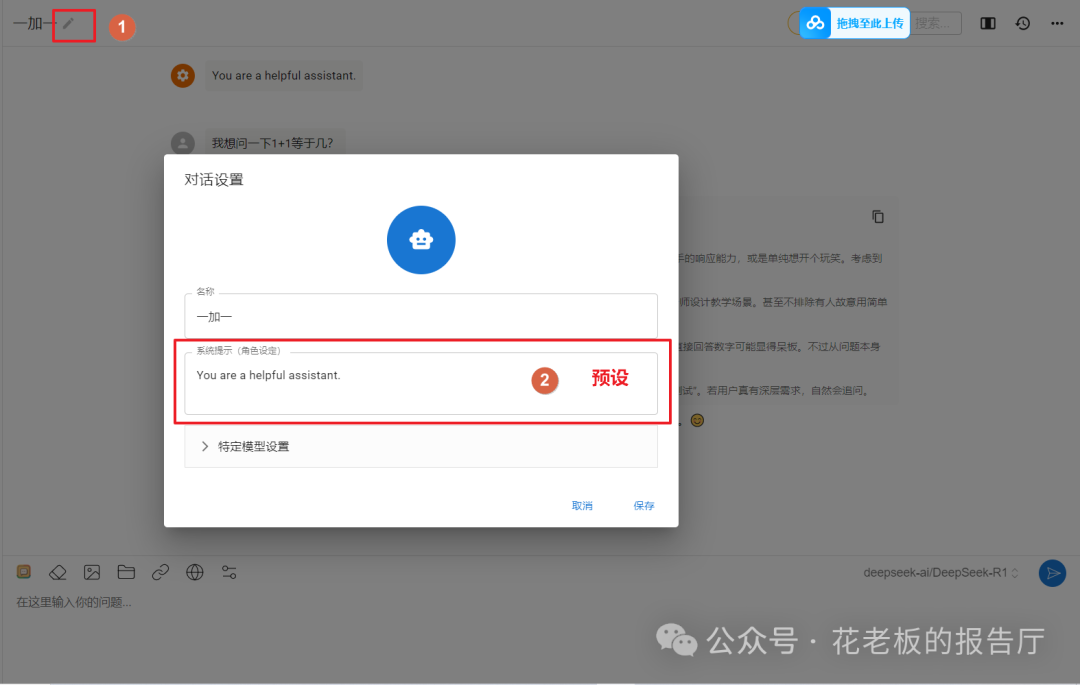The image size is (1080, 685).
Task: Open the deepseek-ai/DeepSeek-R1 model selector
Action: click(937, 572)
